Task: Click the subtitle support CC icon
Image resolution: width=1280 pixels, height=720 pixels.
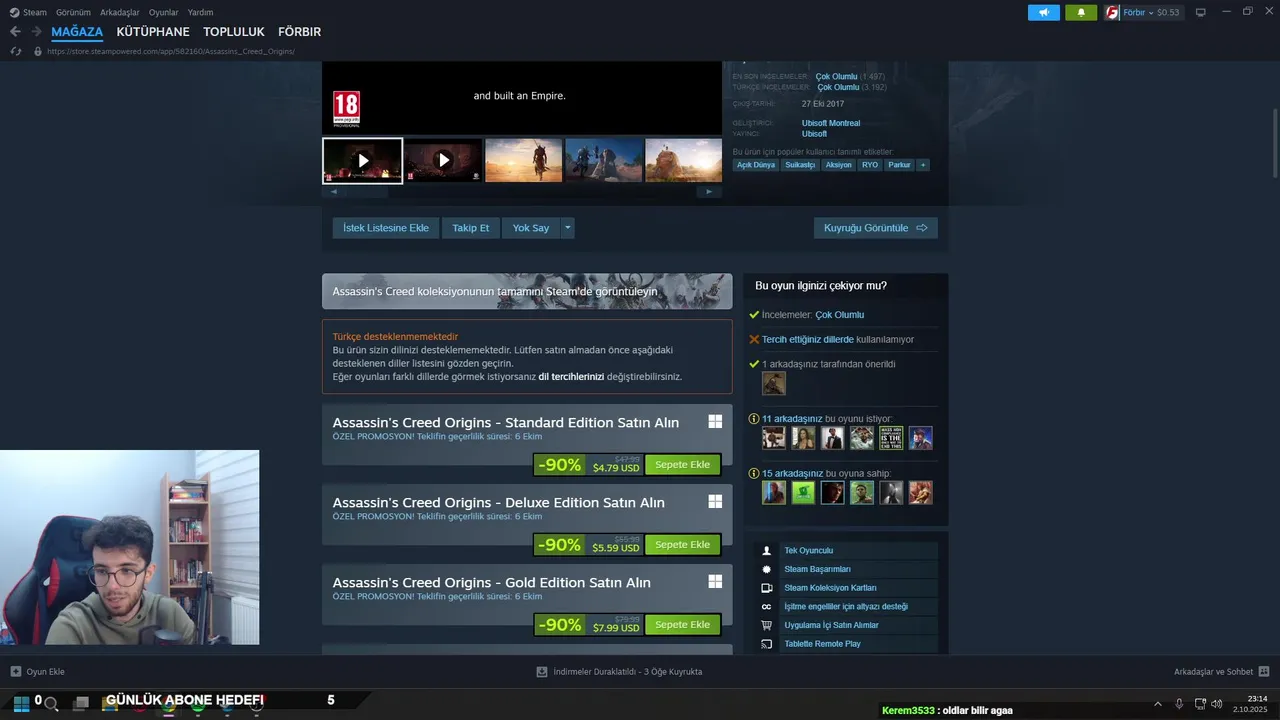Action: point(766,606)
